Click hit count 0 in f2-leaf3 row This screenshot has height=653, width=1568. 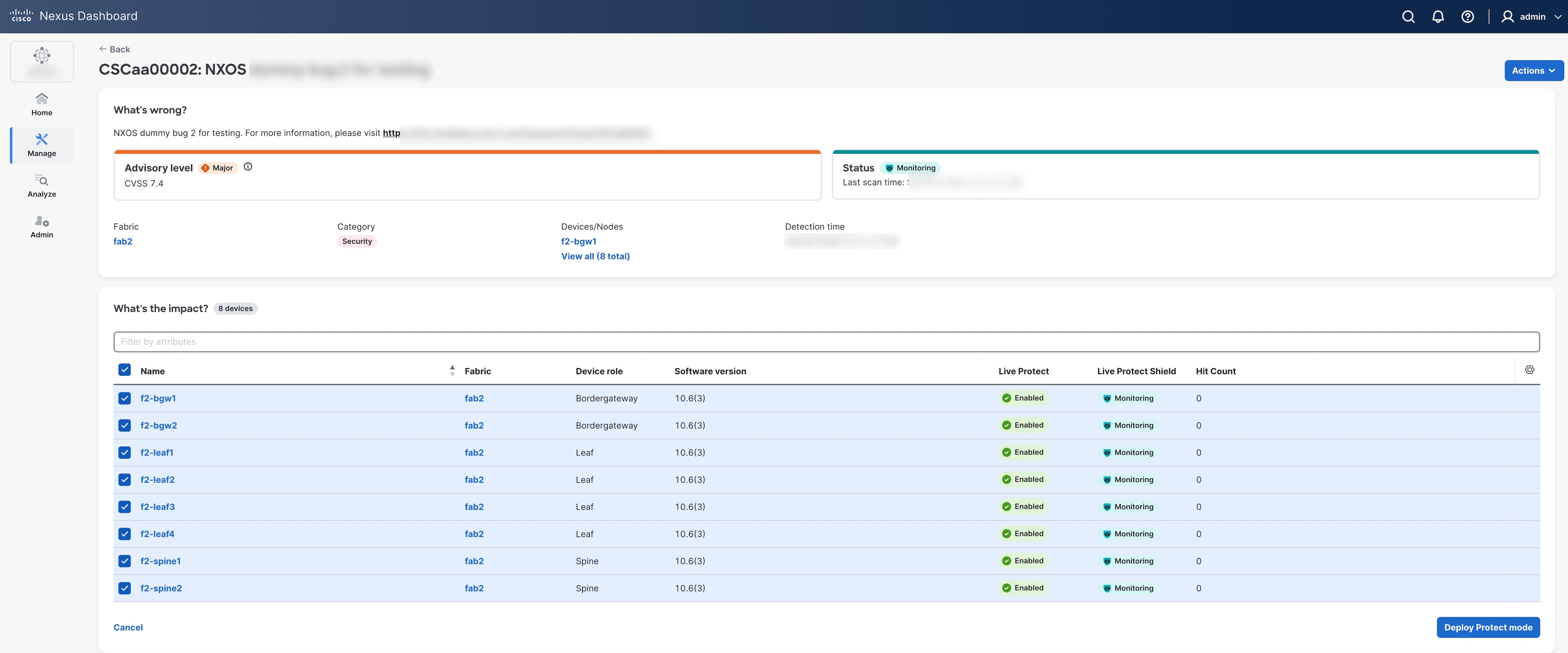(1199, 507)
